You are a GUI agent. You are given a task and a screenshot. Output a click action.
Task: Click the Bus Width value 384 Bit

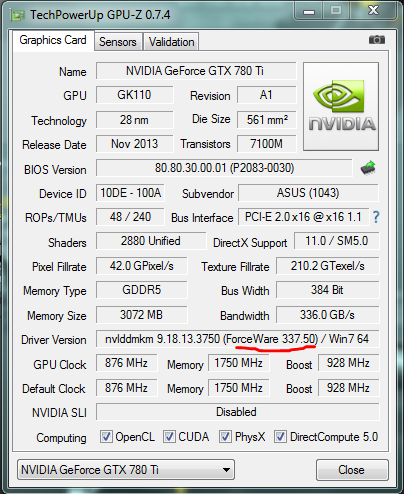click(x=328, y=290)
